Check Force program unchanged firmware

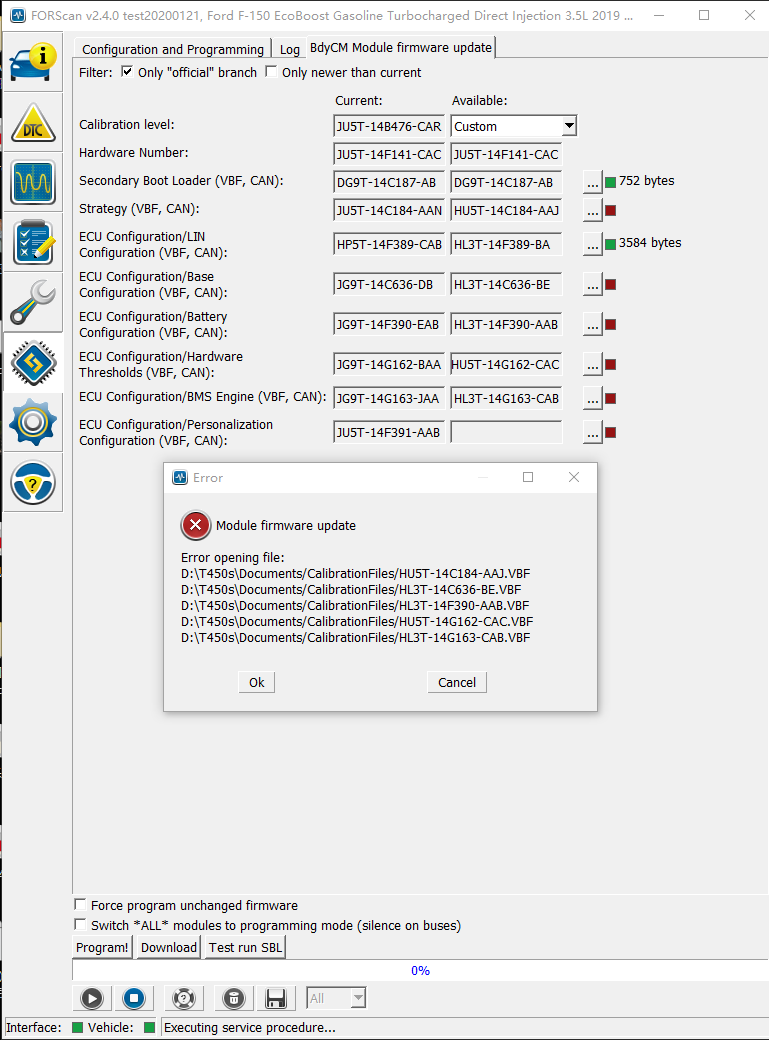point(81,905)
